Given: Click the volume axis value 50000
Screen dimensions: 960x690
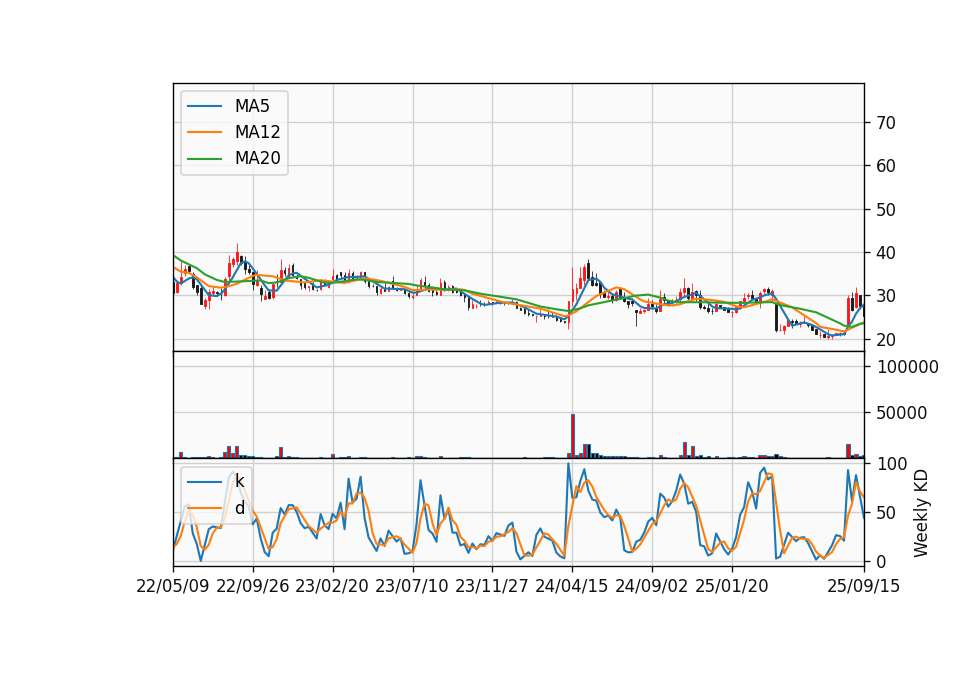Looking at the screenshot, I should pos(902,413).
